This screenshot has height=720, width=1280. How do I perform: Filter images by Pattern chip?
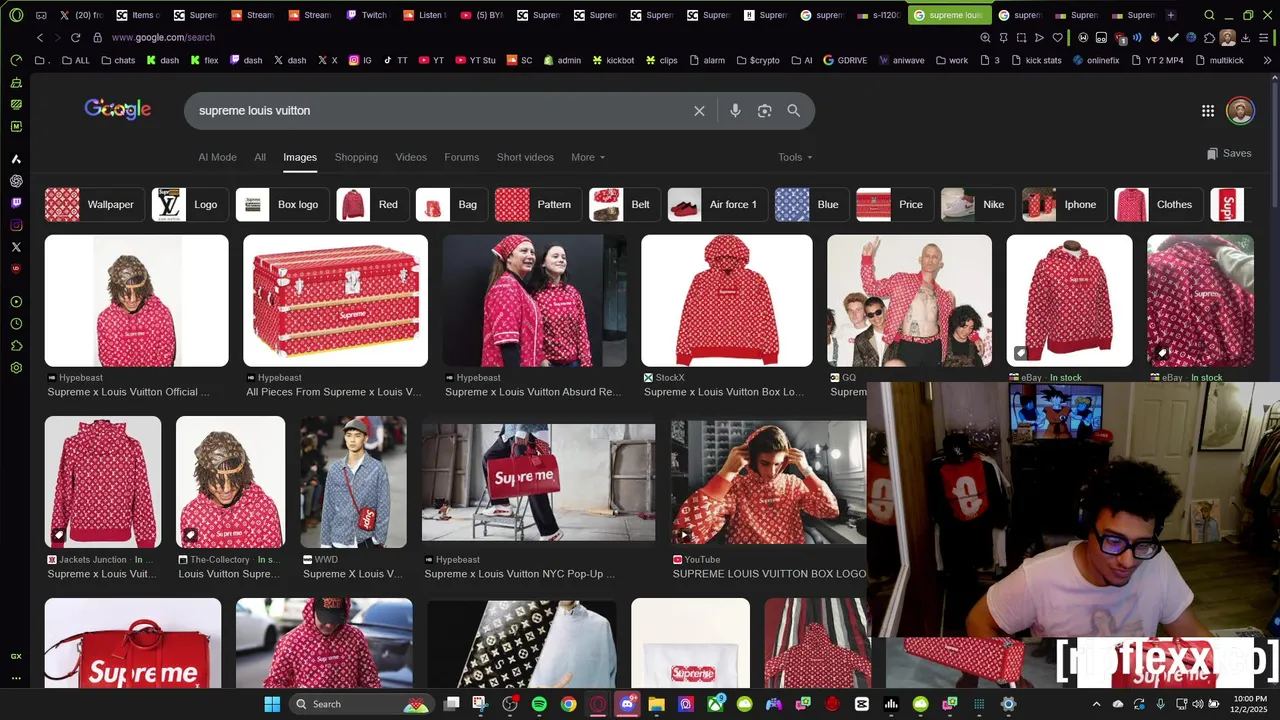tap(538, 204)
